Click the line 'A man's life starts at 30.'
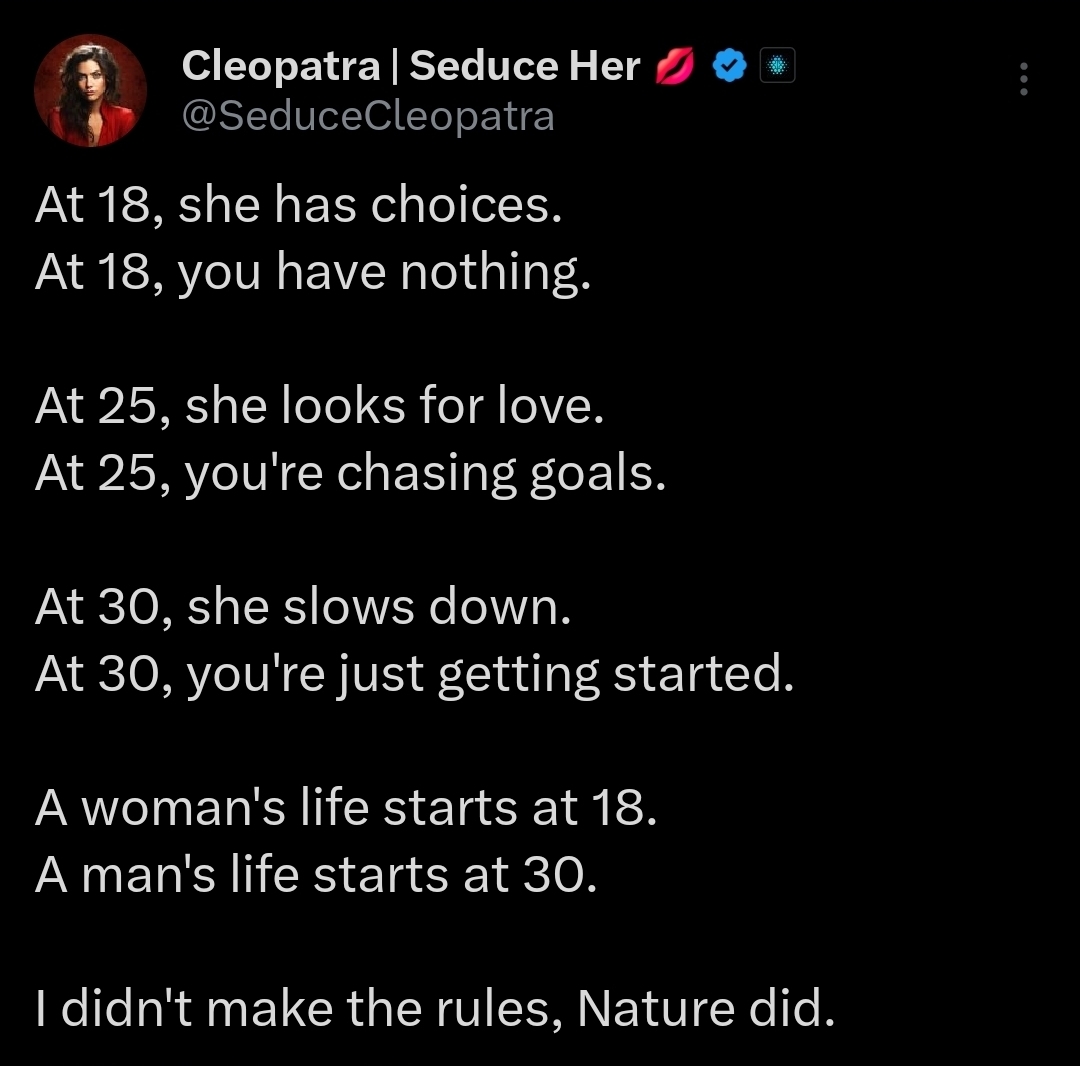Screen dimensions: 1080x1066 [x=316, y=875]
